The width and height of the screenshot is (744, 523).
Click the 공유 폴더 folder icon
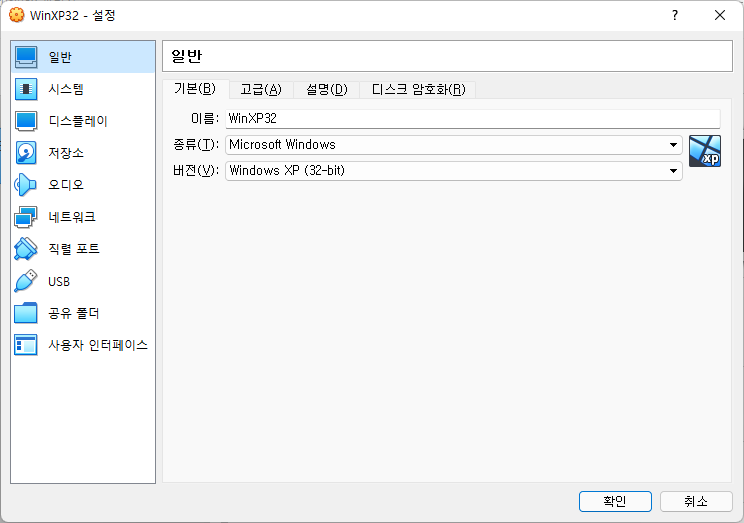click(26, 313)
